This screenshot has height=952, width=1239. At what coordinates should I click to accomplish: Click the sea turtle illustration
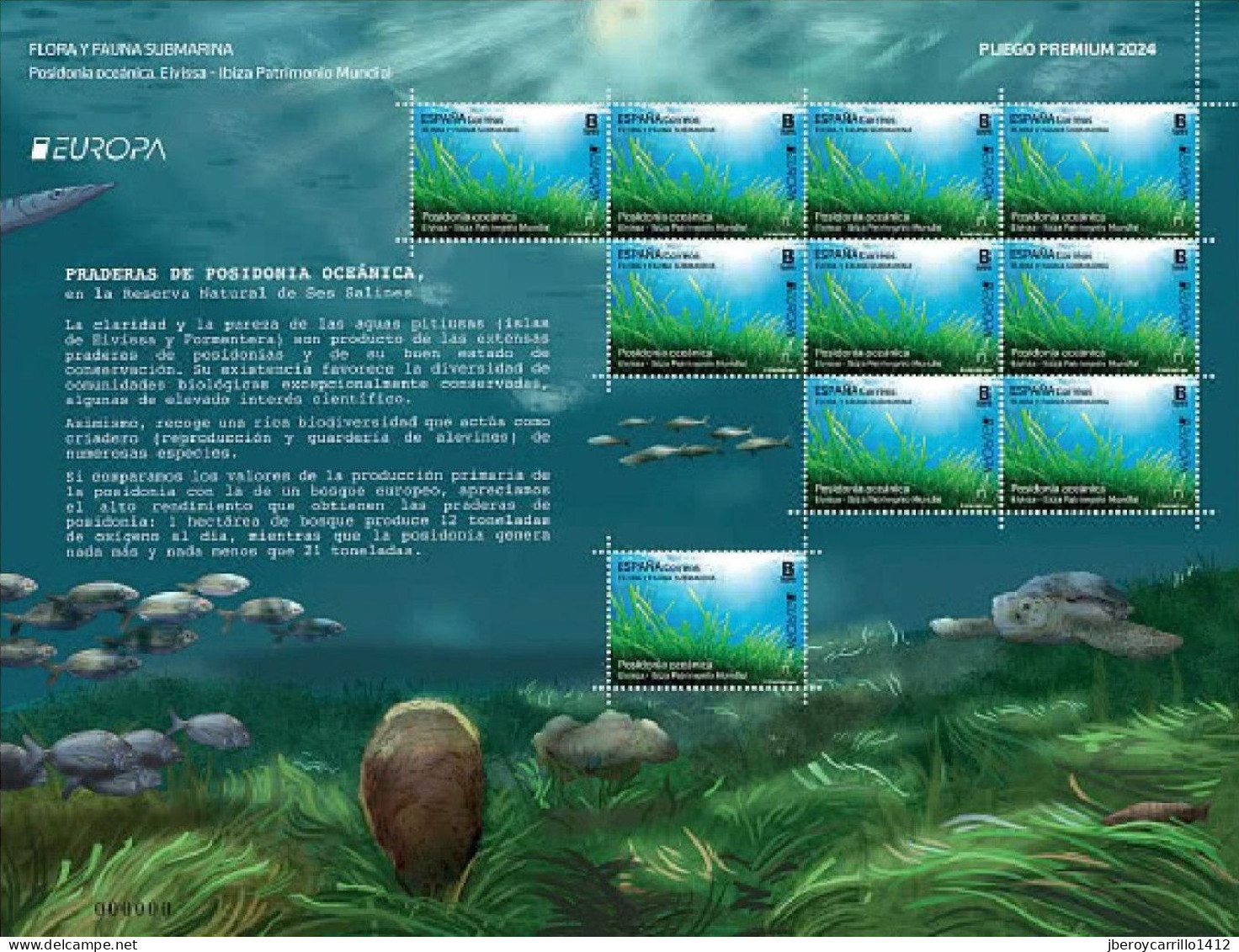click(1056, 614)
